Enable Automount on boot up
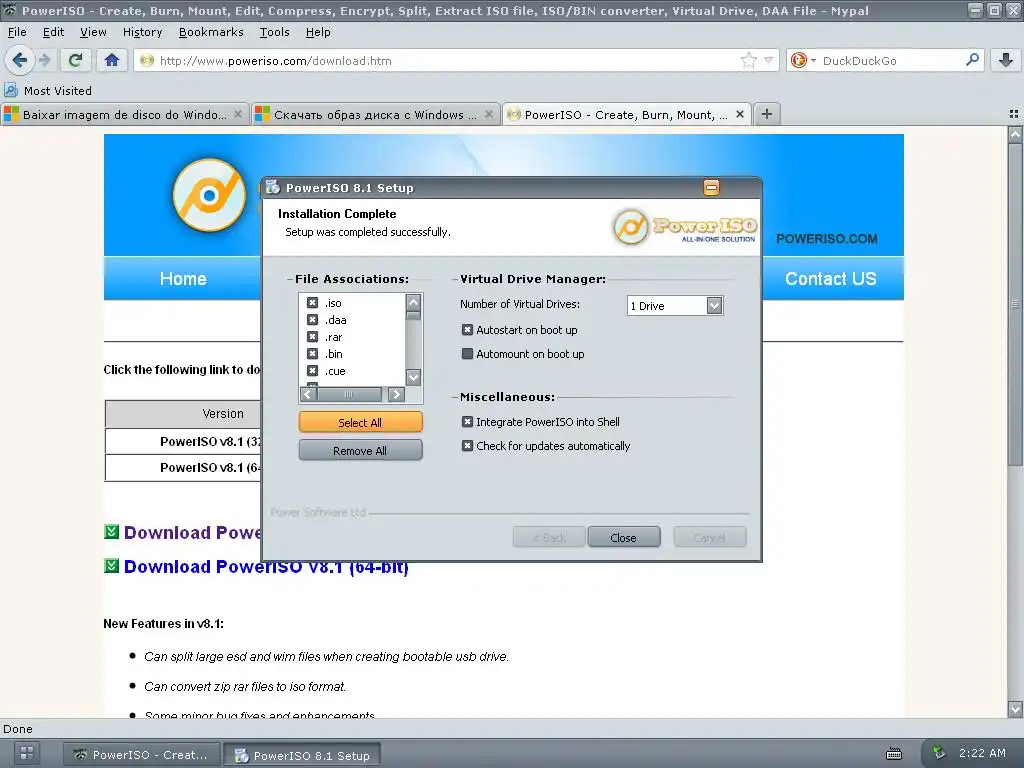The height and width of the screenshot is (768, 1024). pyautogui.click(x=467, y=354)
